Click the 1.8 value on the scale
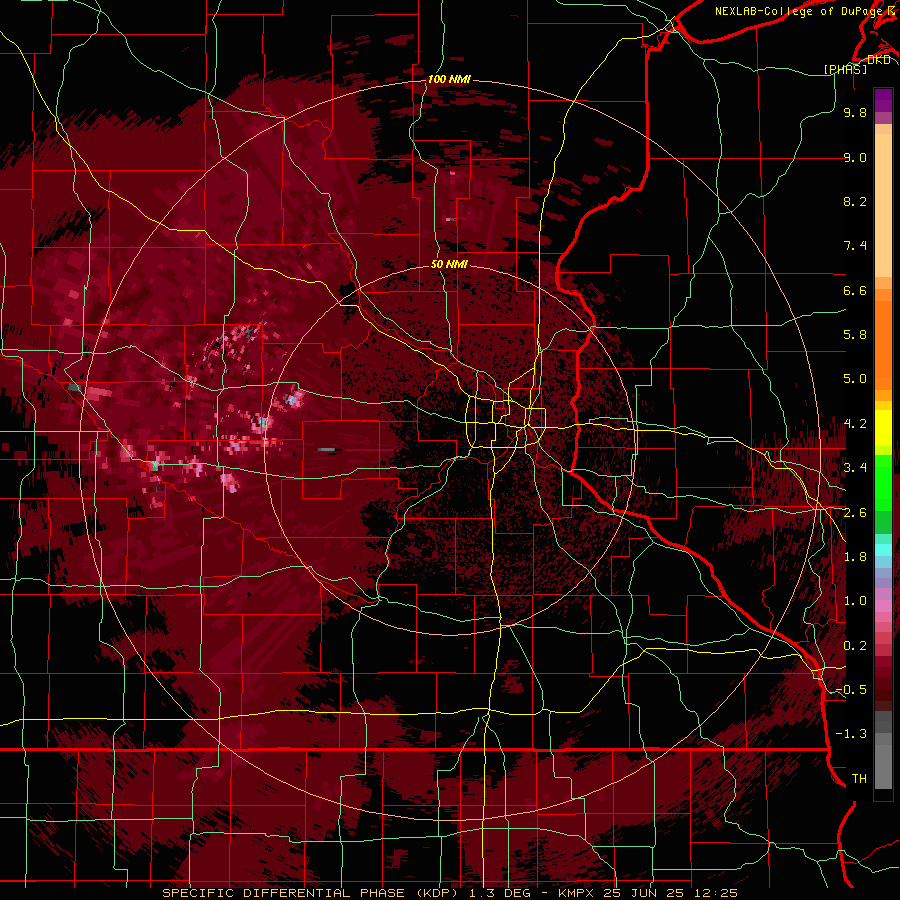 coord(855,557)
